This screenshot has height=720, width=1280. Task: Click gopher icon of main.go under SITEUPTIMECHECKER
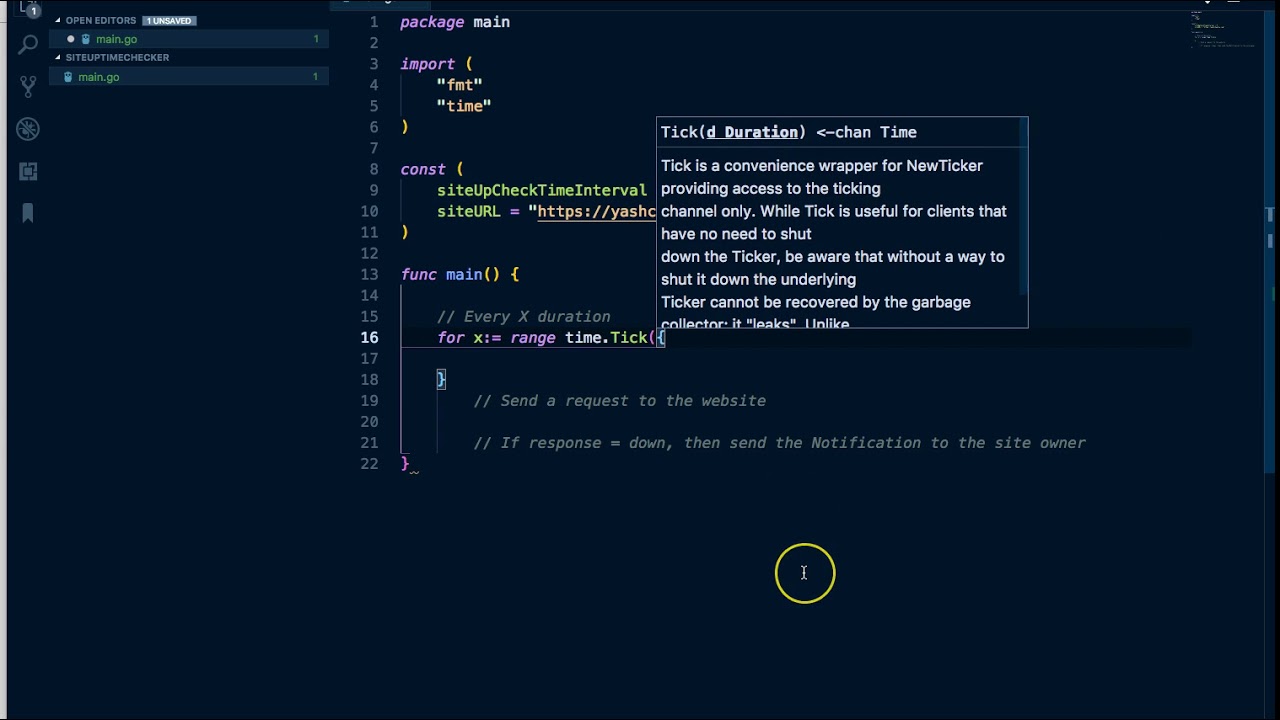(68, 77)
